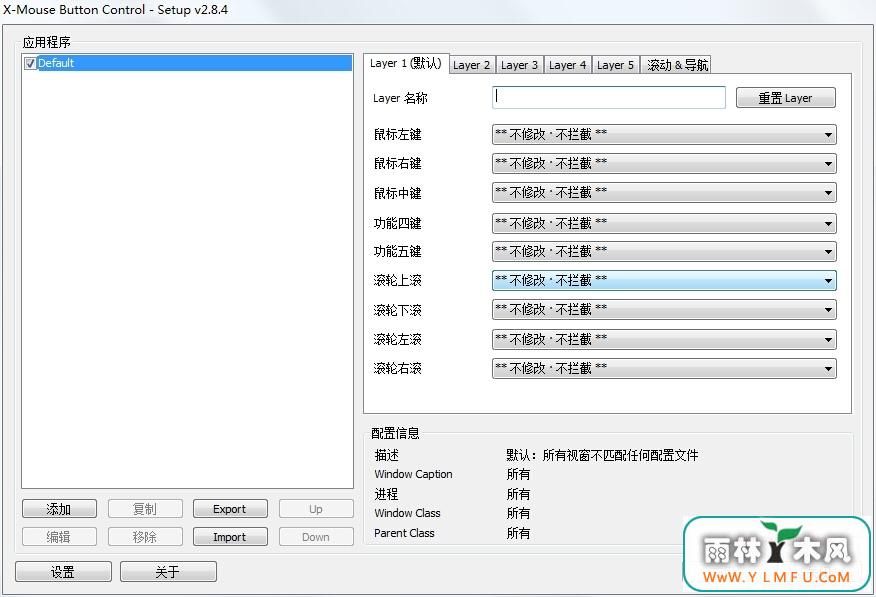Viewport: 876px width, 597px height.
Task: Toggle the Default profile checkbox
Action: 31,64
